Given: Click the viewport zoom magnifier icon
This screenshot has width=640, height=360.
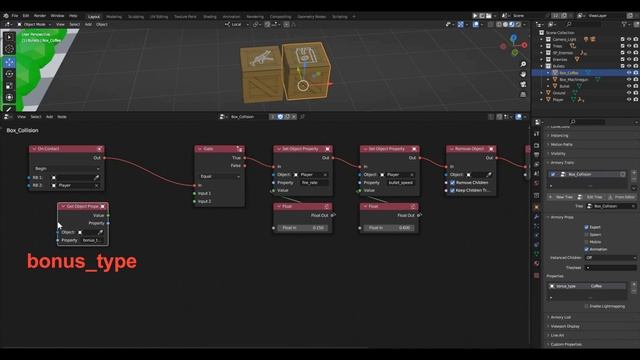Looking at the screenshot, I should coord(523,64).
